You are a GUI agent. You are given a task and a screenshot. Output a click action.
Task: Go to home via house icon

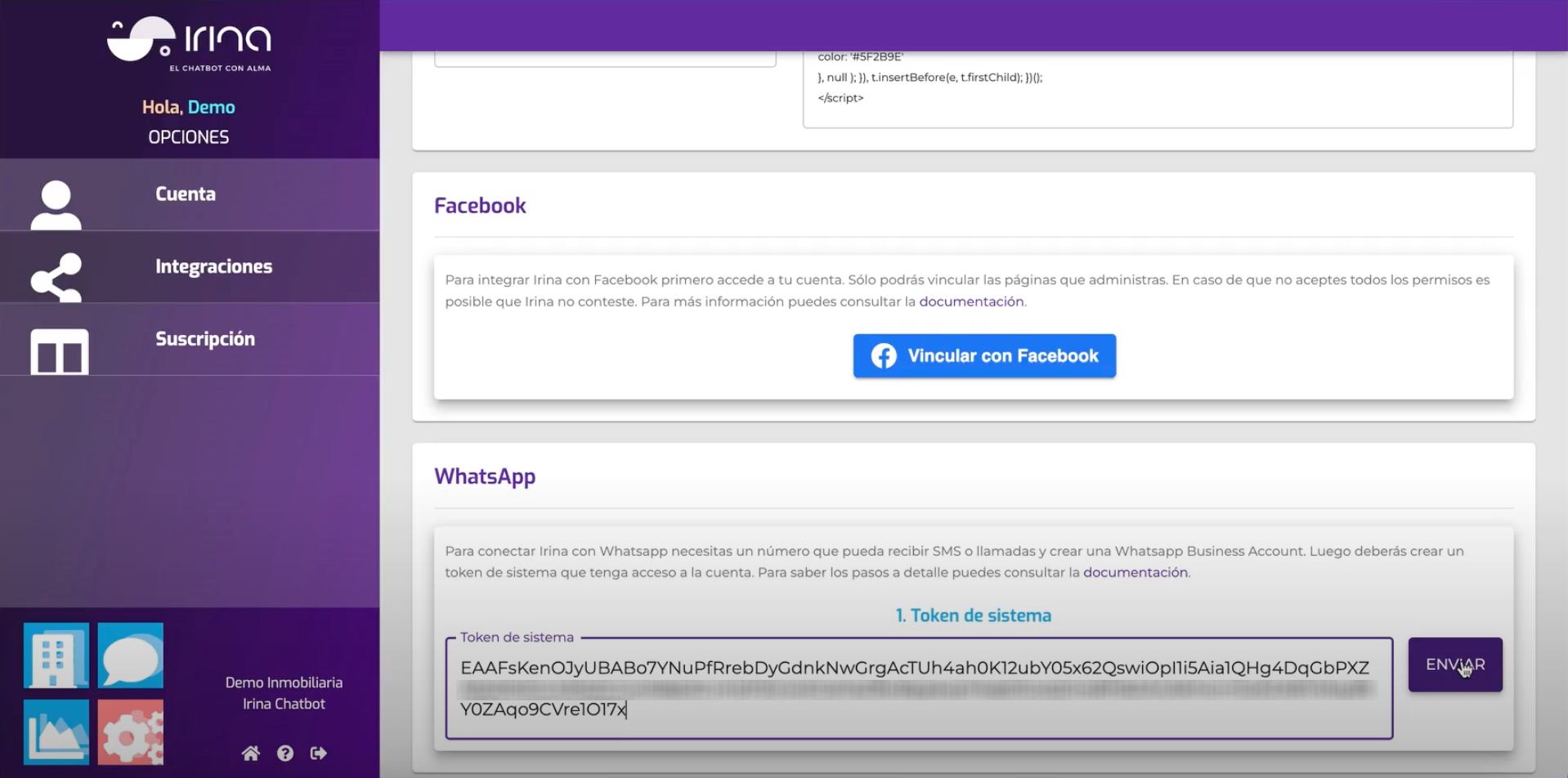(x=251, y=753)
